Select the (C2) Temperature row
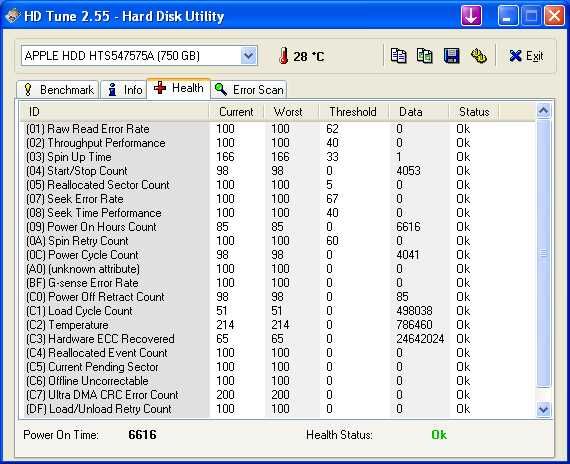This screenshot has width=570, height=464. click(x=278, y=325)
